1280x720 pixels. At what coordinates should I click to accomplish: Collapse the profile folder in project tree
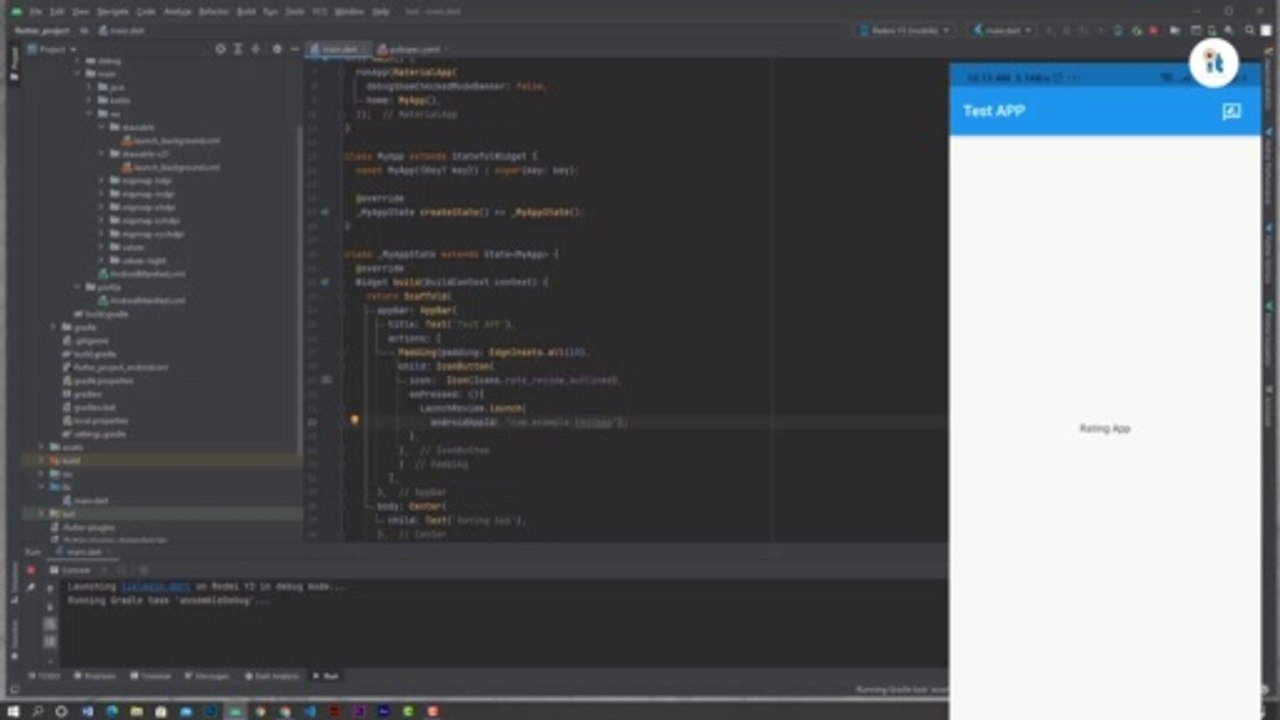click(78, 287)
